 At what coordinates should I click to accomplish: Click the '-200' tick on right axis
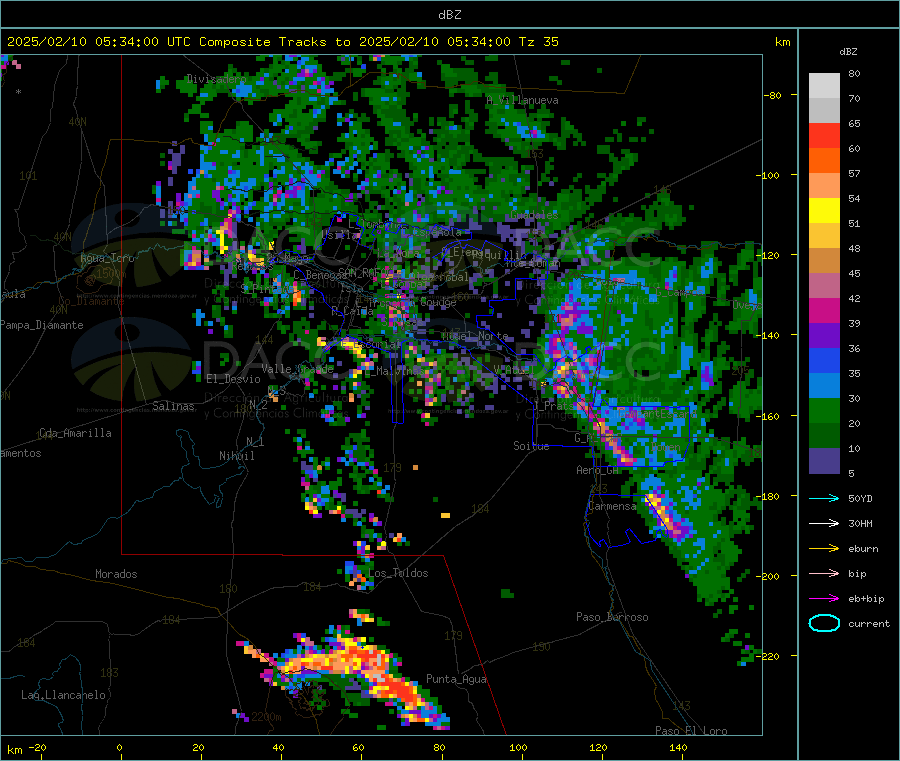(x=767, y=576)
